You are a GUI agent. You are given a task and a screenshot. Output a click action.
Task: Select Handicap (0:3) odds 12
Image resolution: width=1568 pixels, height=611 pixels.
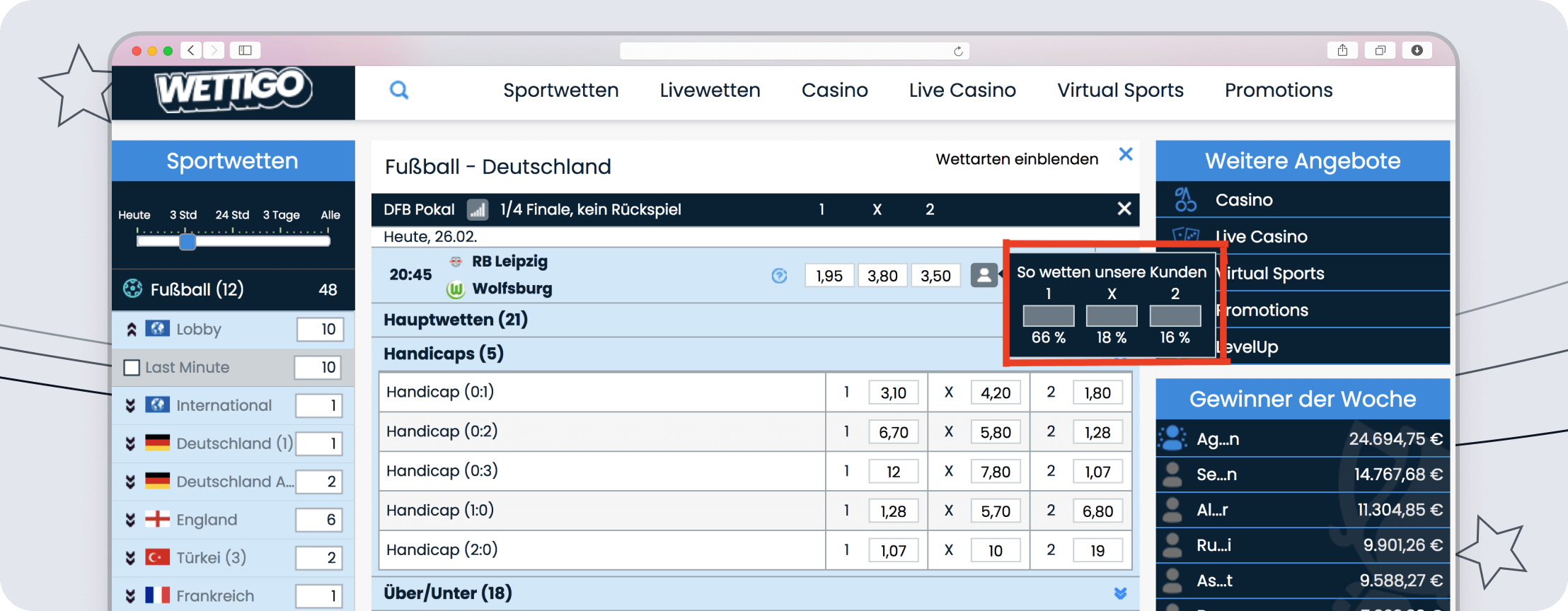coord(893,472)
